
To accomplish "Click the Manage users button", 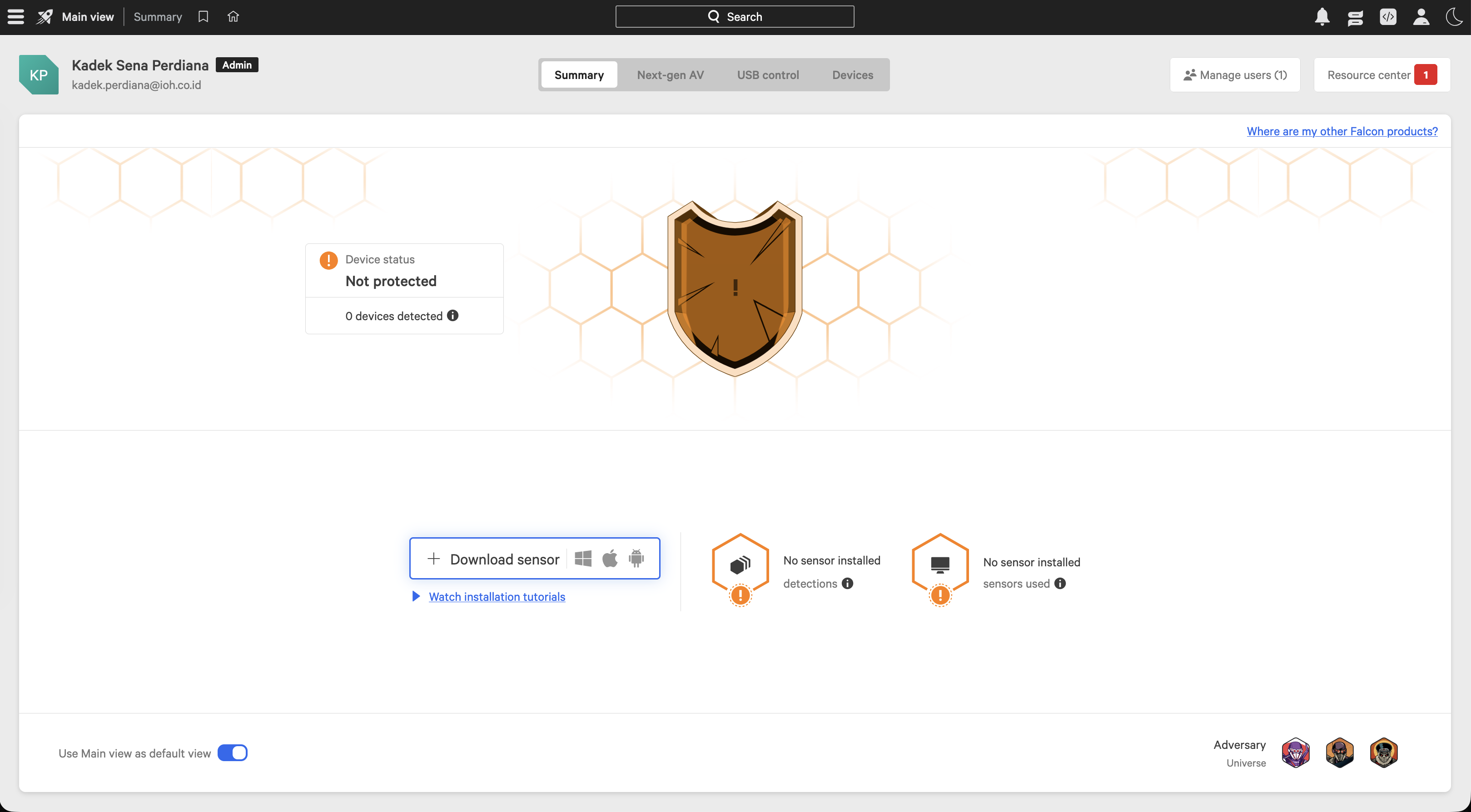I will [x=1235, y=75].
